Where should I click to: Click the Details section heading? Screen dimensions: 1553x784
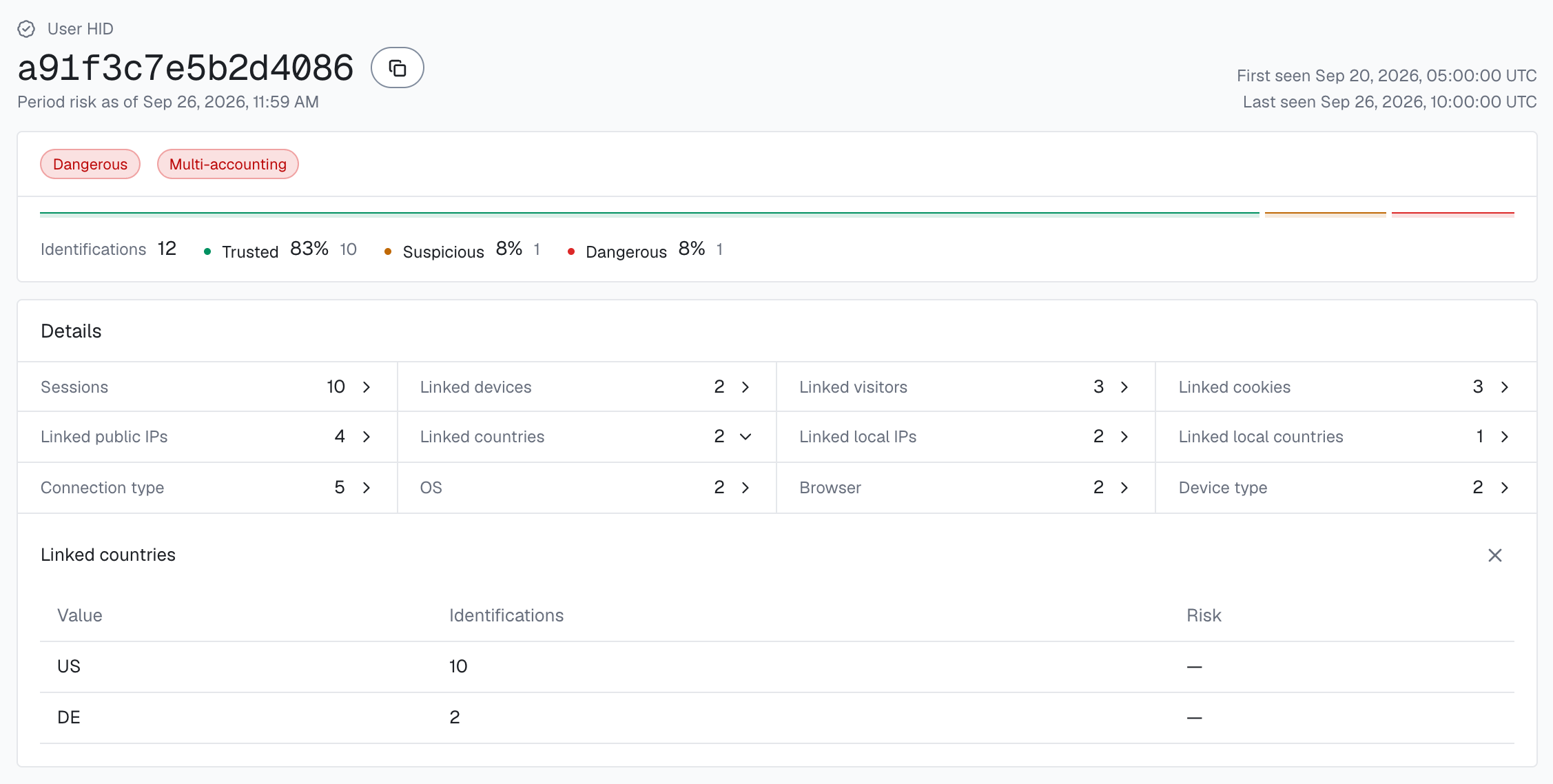click(x=71, y=331)
